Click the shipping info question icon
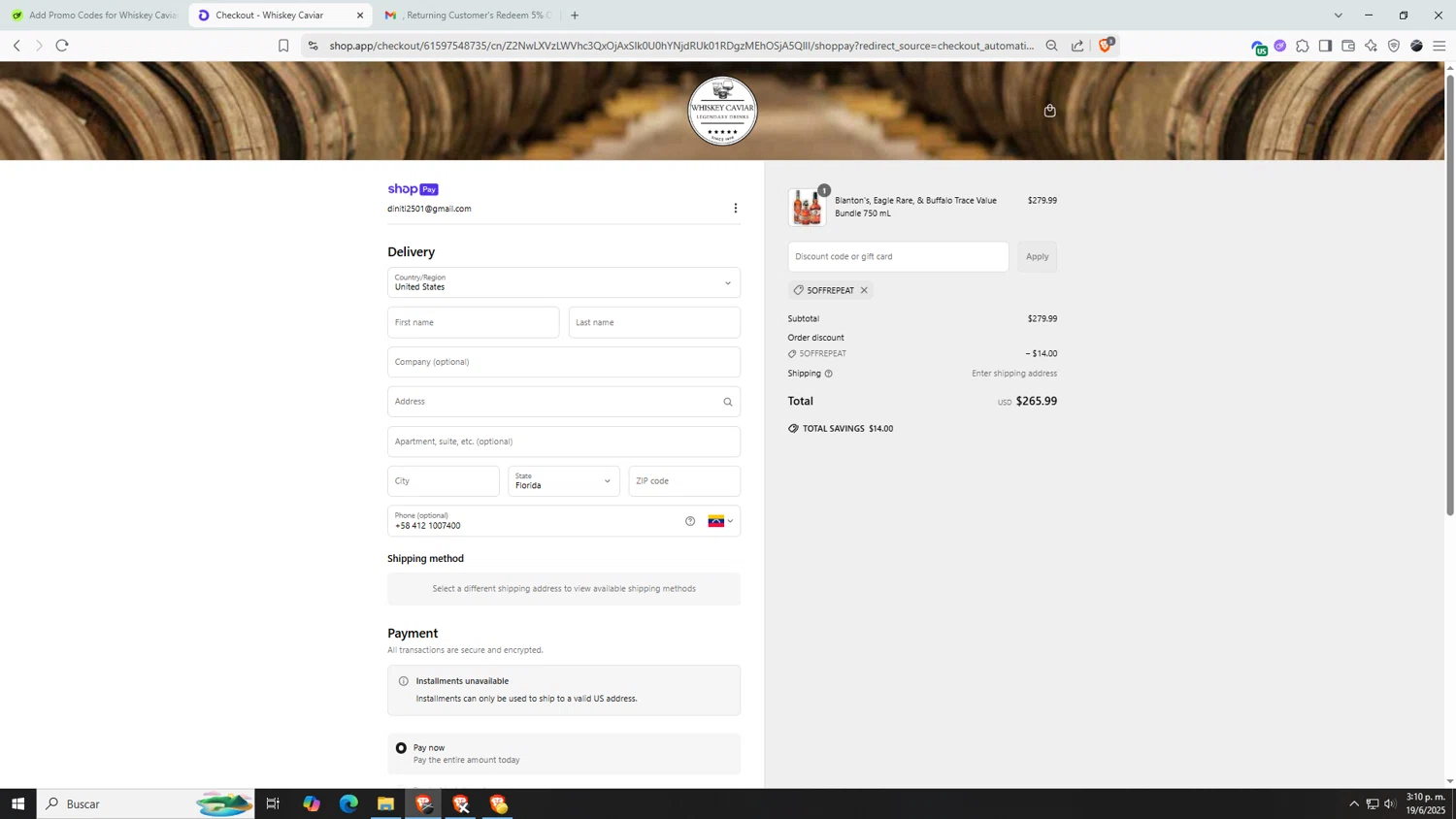 [x=828, y=374]
